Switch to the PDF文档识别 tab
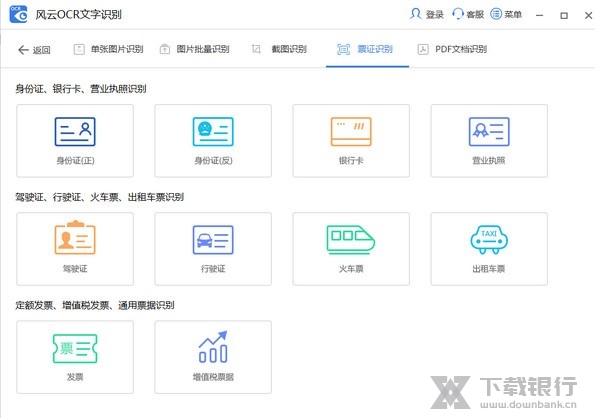 (453, 49)
